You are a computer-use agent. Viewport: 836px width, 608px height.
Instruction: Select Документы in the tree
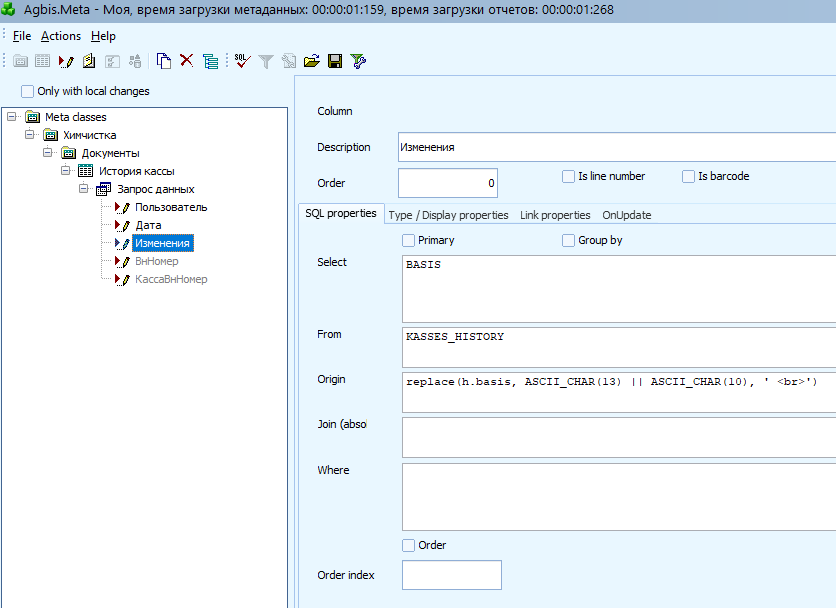point(110,153)
